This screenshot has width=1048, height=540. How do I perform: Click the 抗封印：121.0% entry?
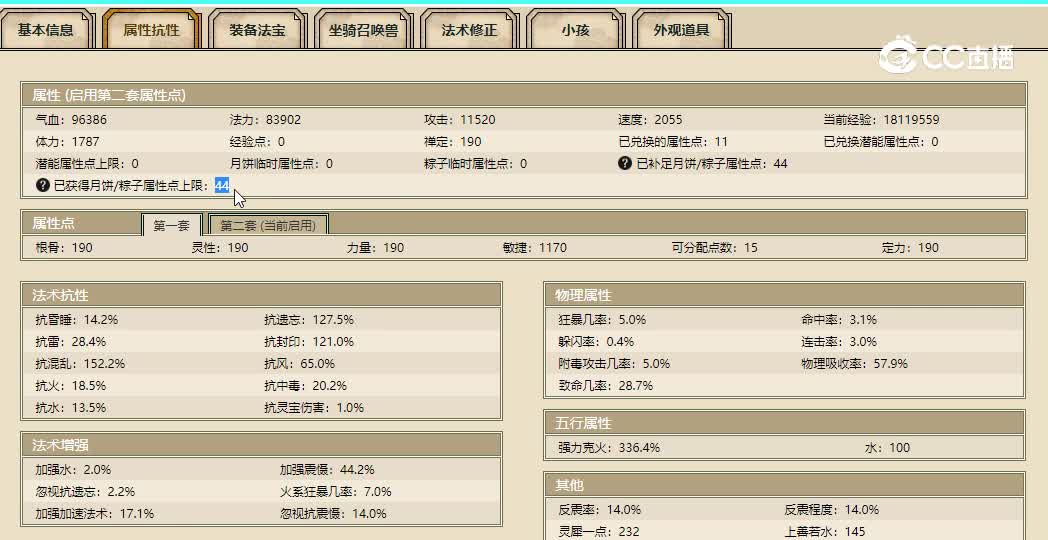[x=309, y=342]
